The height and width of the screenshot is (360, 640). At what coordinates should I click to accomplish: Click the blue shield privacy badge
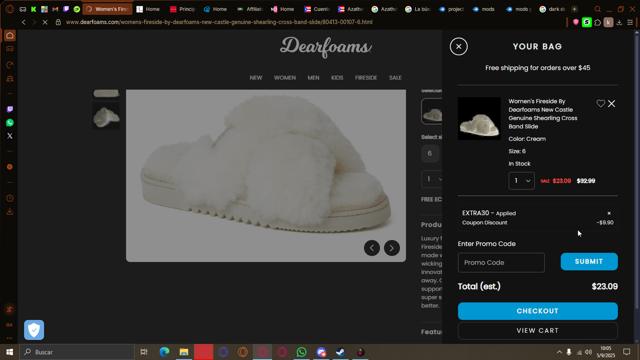click(34, 330)
